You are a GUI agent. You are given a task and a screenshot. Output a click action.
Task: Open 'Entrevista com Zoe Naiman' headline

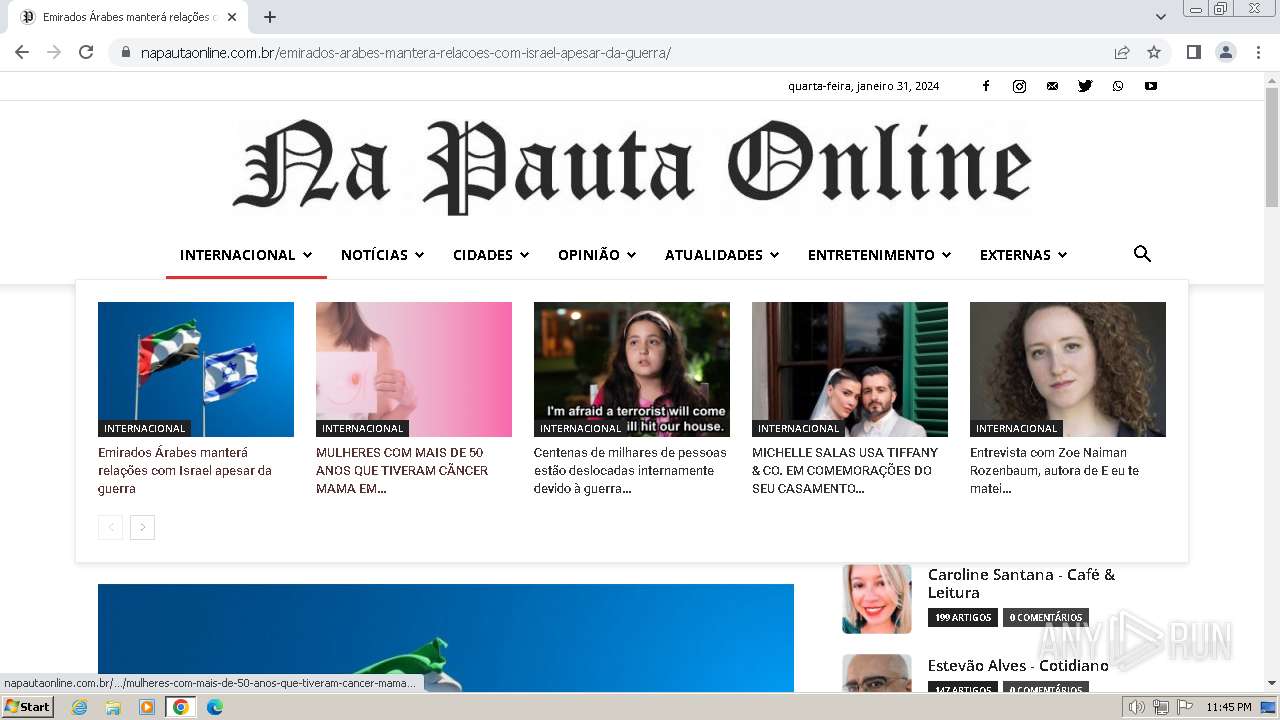pos(1054,470)
